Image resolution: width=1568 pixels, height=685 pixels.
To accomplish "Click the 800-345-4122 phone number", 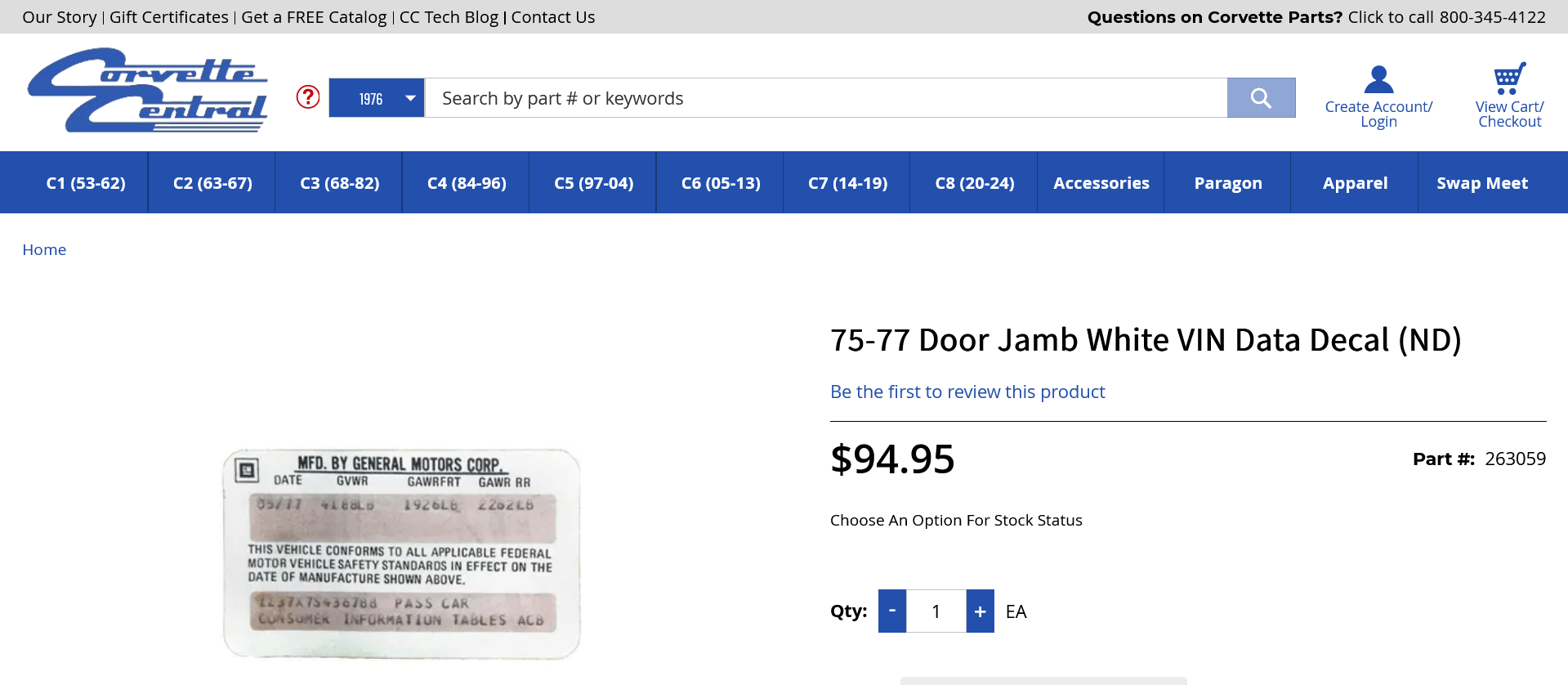I will coord(1492,17).
